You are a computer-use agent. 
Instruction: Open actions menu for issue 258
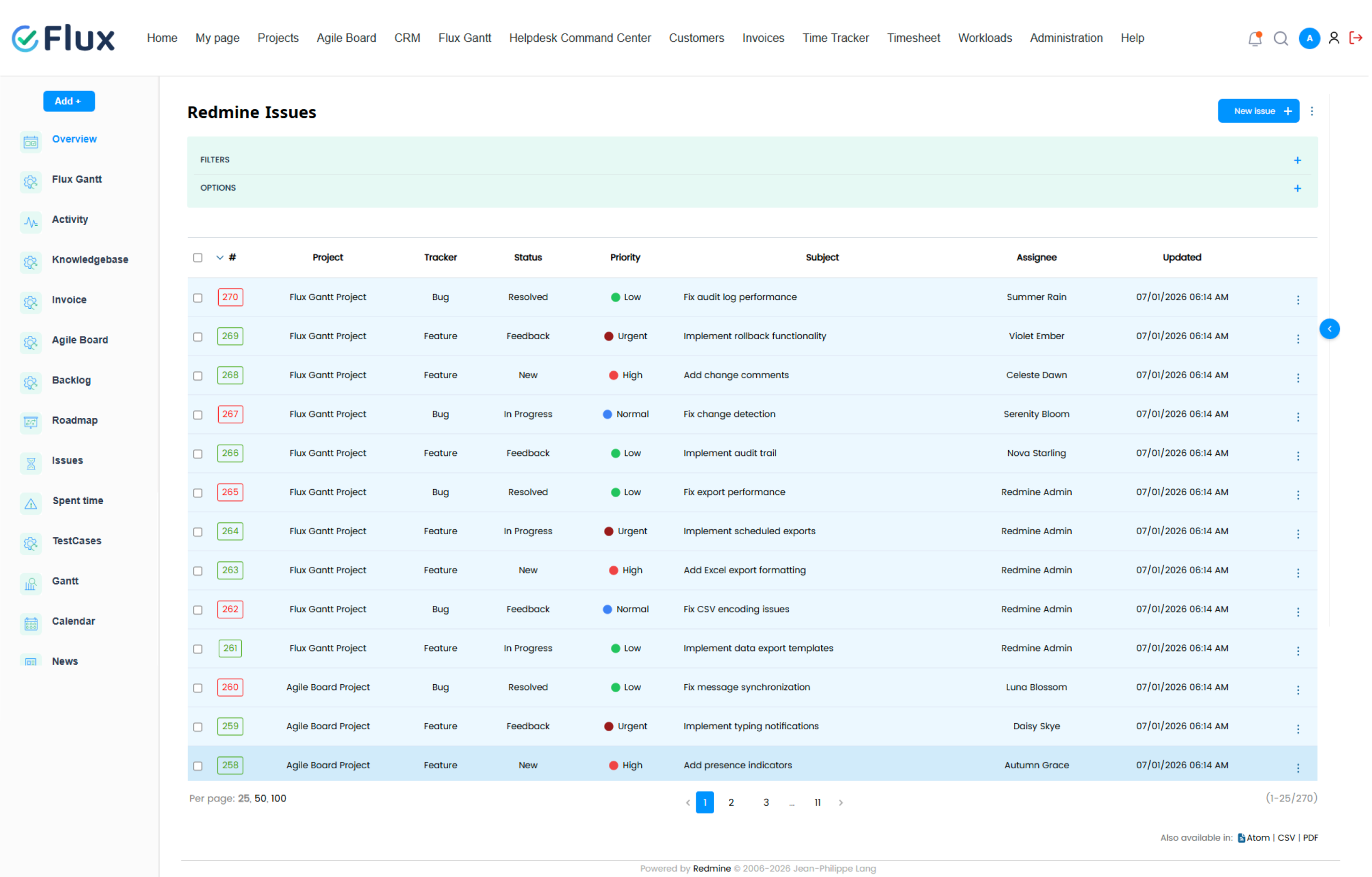coord(1298,768)
